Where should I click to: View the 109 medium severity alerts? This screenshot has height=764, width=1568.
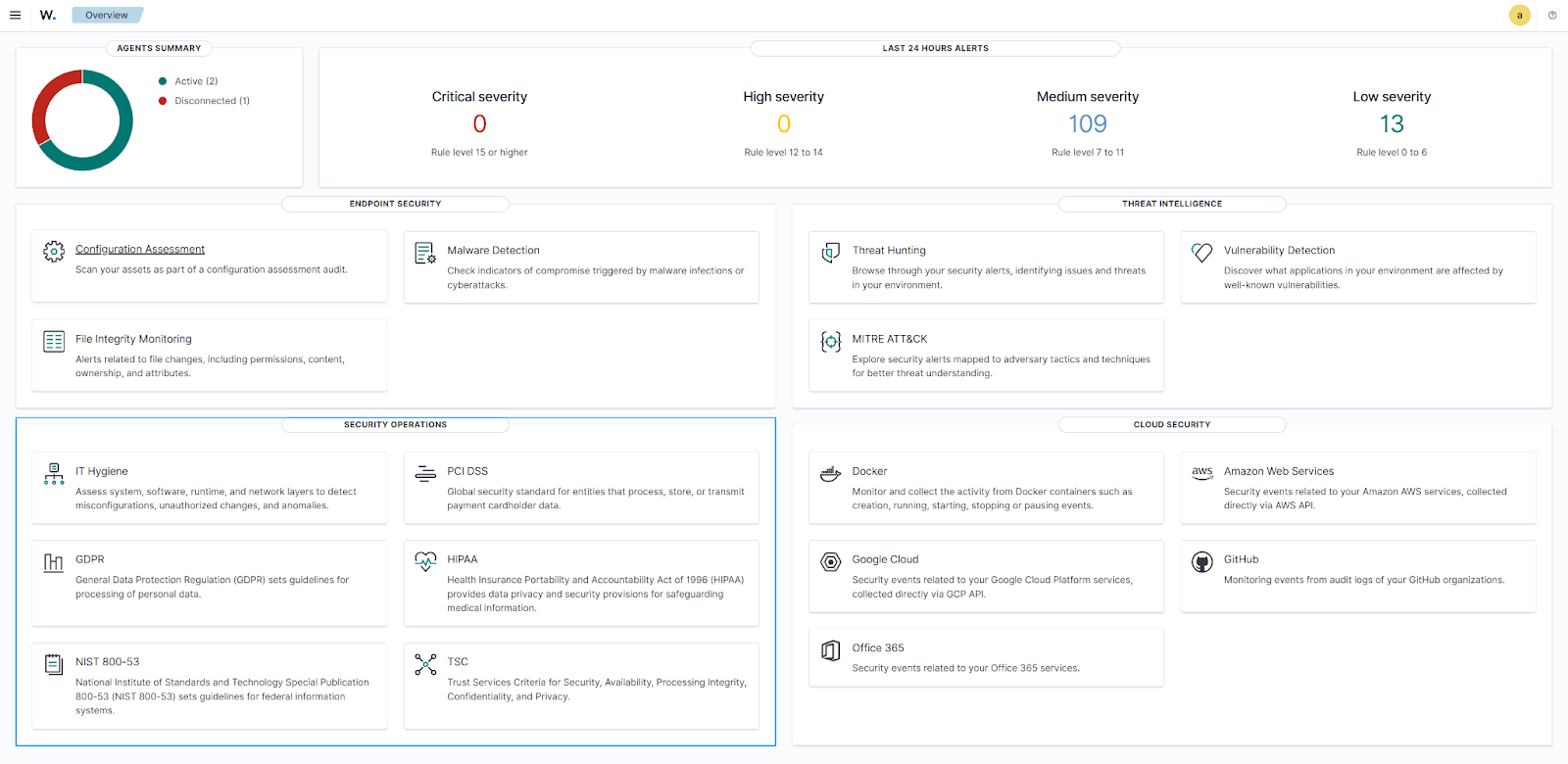[x=1087, y=124]
